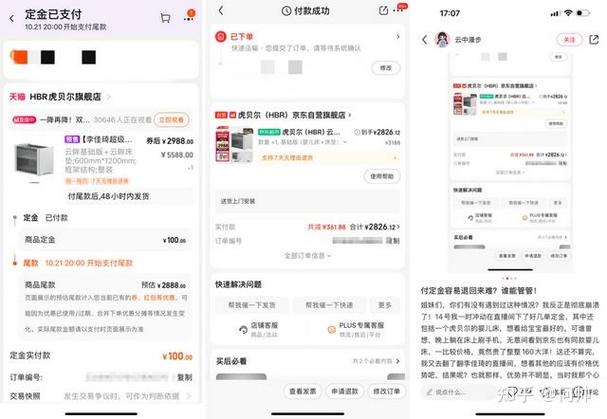This screenshot has height=419, width=607.
Task: Follow the author with 关注 button
Action: point(569,39)
